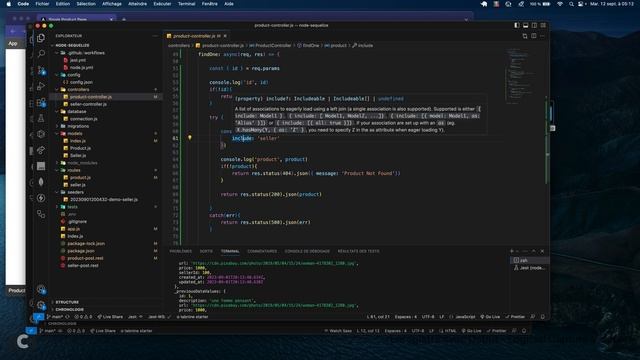Open the notifications bell in status bar
Viewport: 640px width, 360px height.
click(x=542, y=317)
